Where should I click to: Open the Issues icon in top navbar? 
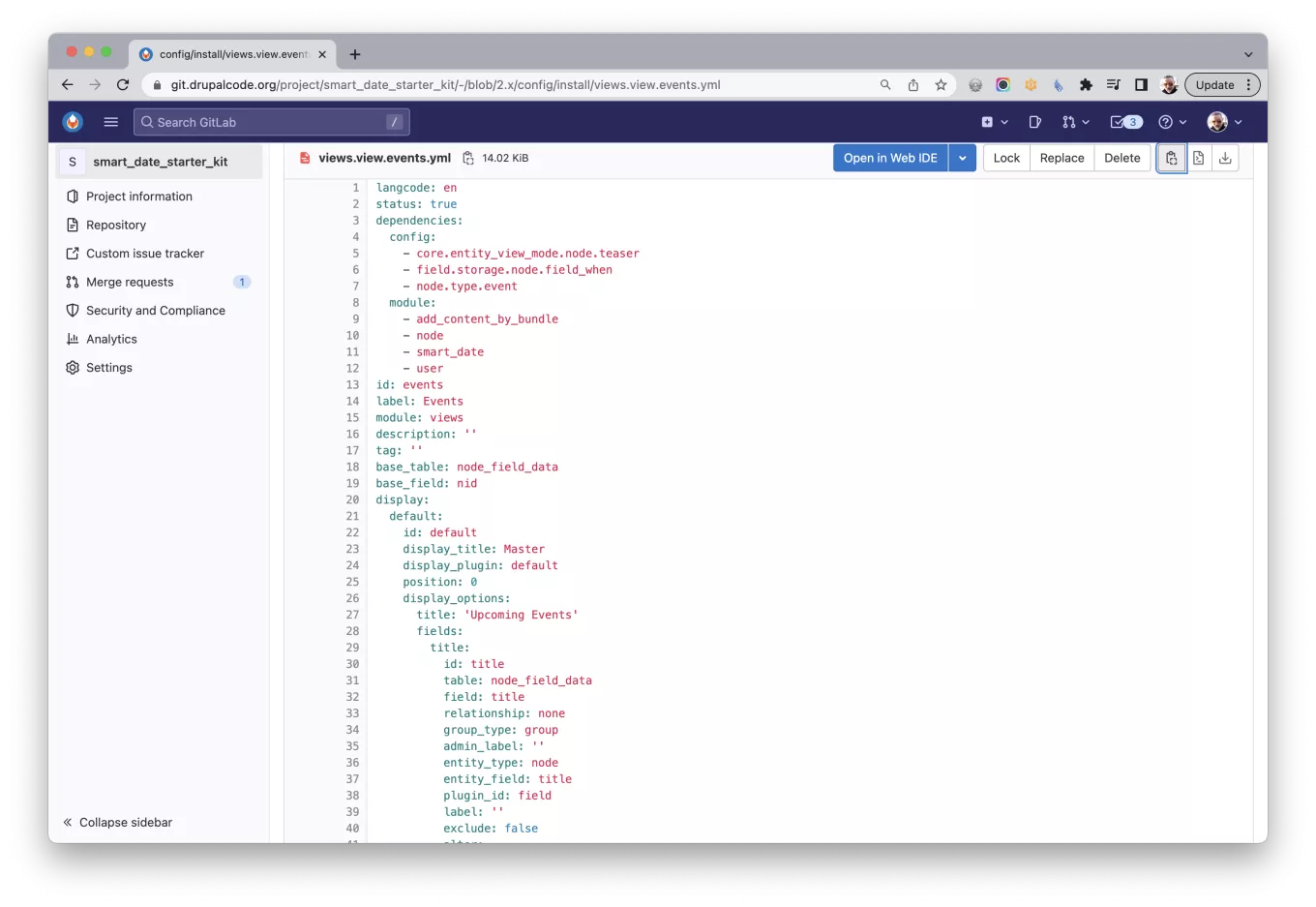tap(1034, 122)
